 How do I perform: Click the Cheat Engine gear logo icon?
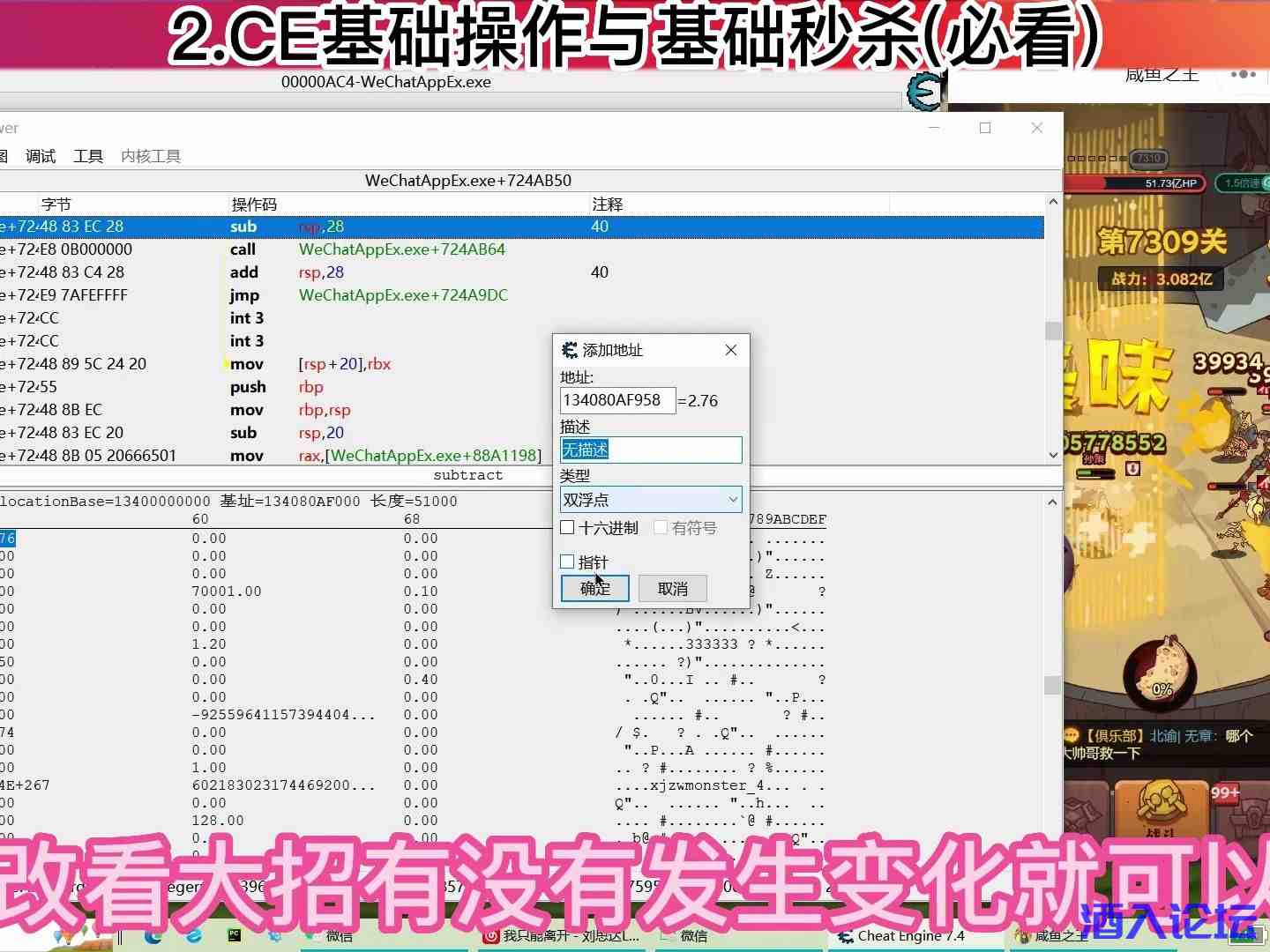(x=924, y=92)
